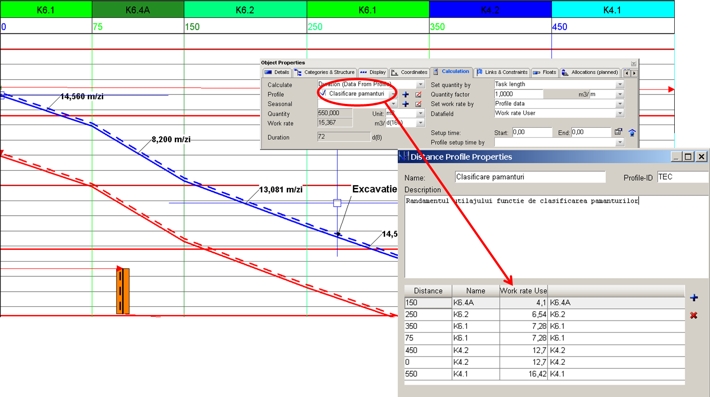
Task: Expand the Set work rate by dropdown
Action: (x=619, y=104)
